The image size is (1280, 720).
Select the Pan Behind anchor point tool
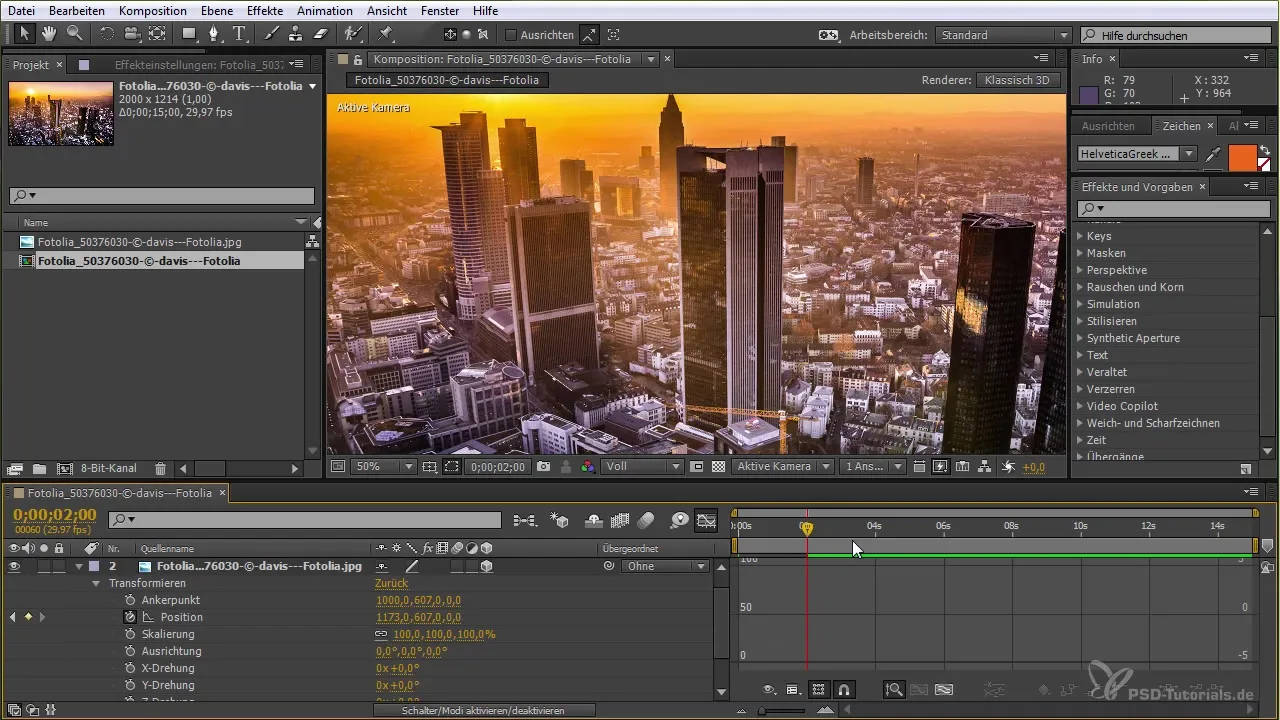(157, 33)
